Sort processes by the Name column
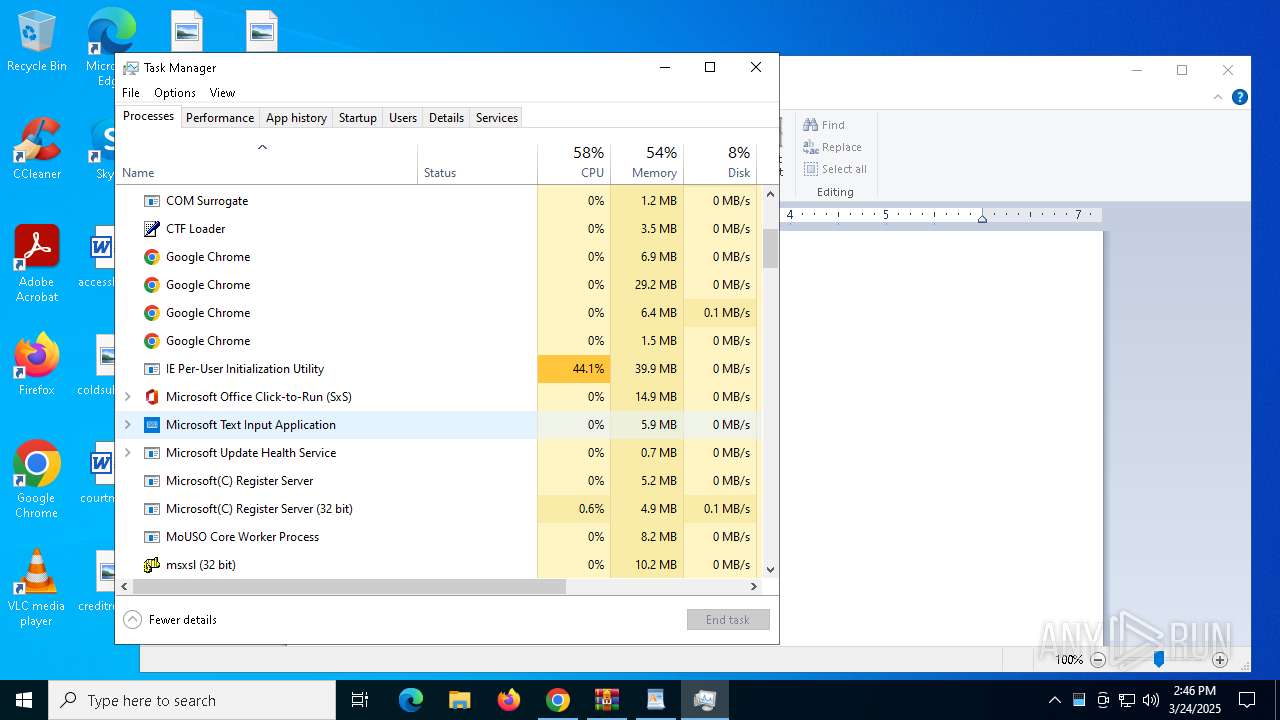The width and height of the screenshot is (1280, 720). [266, 164]
